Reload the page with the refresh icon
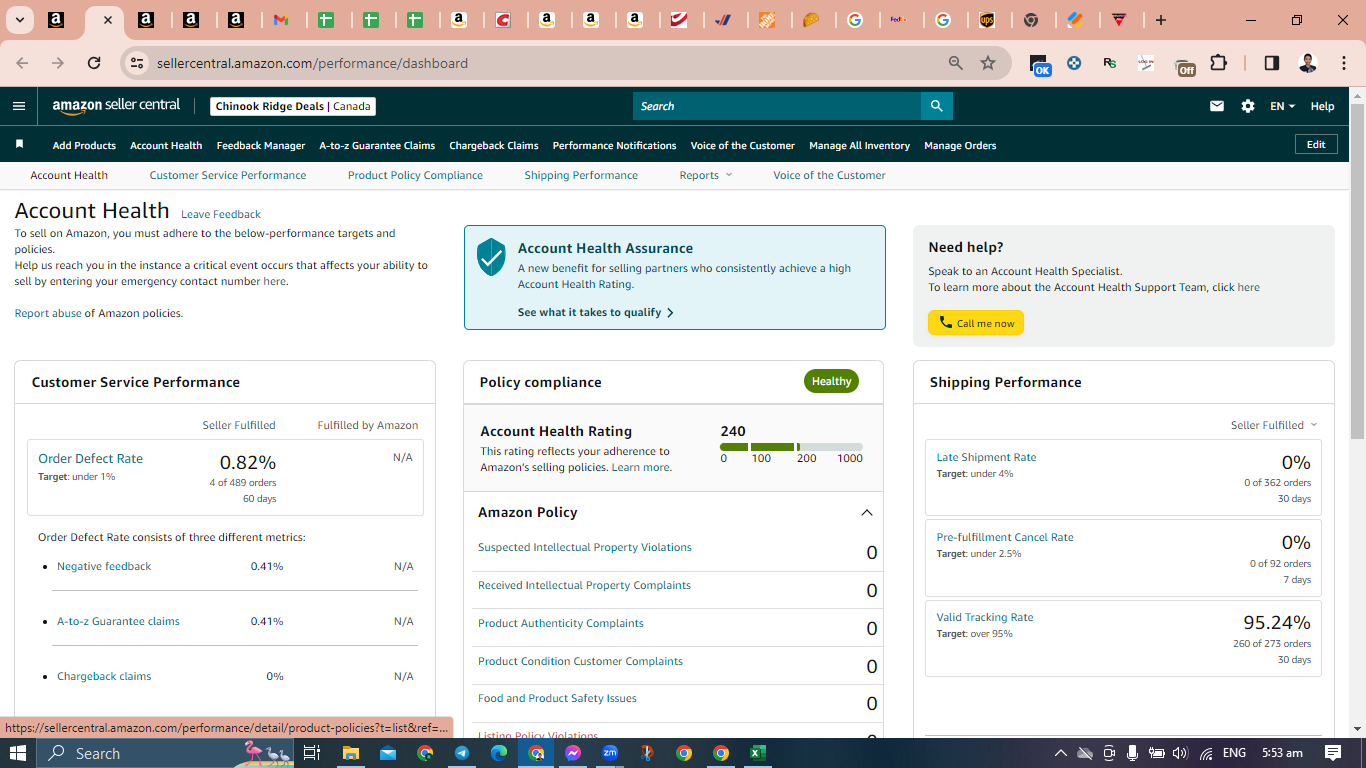Image resolution: width=1366 pixels, height=768 pixels. click(94, 63)
